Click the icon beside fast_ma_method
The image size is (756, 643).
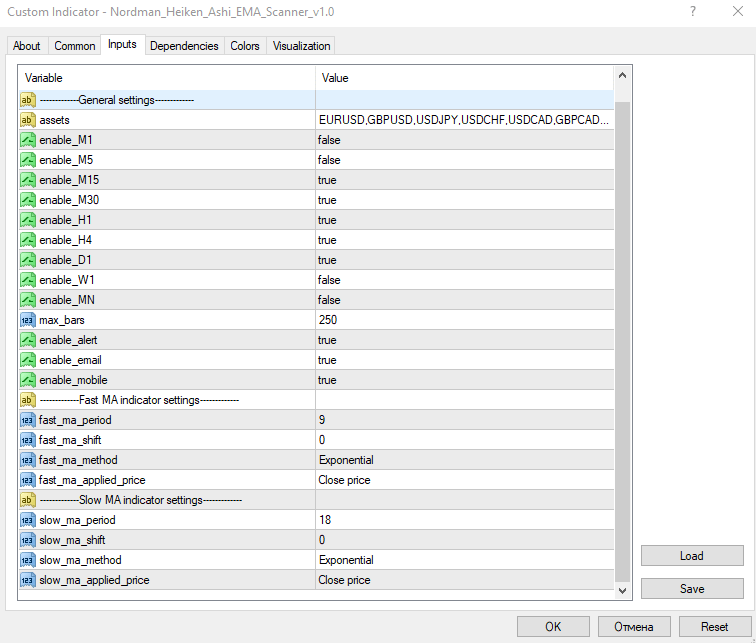[27, 460]
